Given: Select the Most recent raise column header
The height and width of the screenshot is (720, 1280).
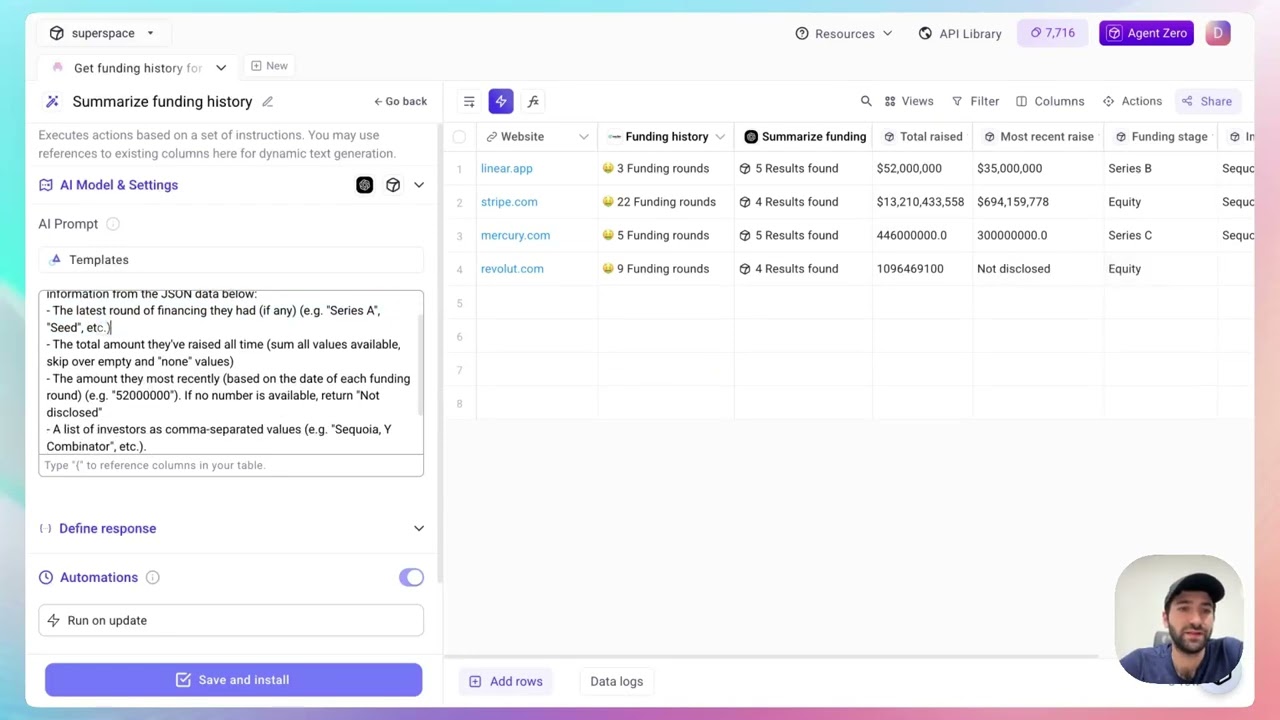Looking at the screenshot, I should 1039,137.
